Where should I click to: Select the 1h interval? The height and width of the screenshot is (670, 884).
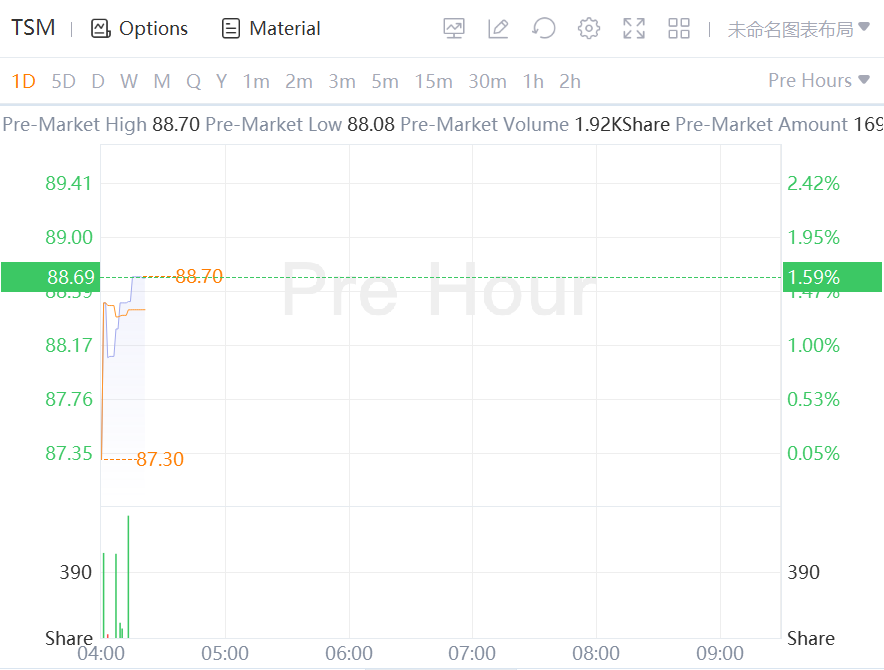[533, 82]
